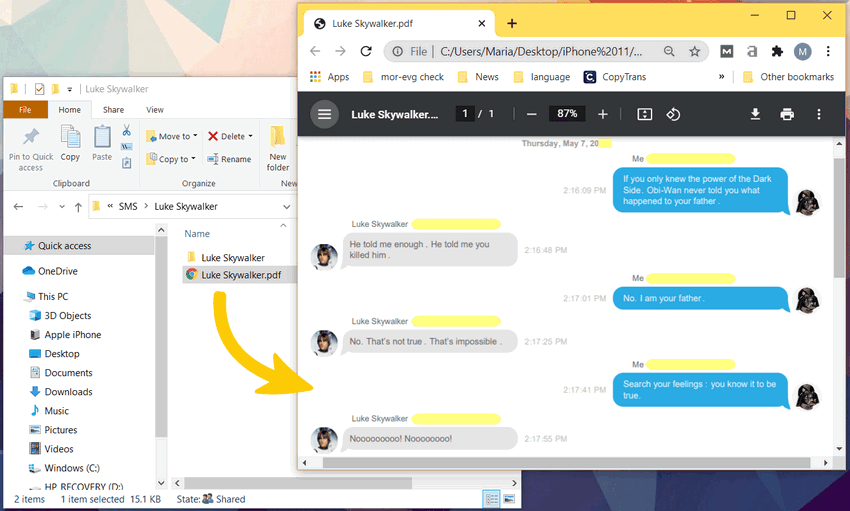Image resolution: width=850 pixels, height=511 pixels.
Task: Select the Luke Skywalker folder in file list
Action: [233, 258]
